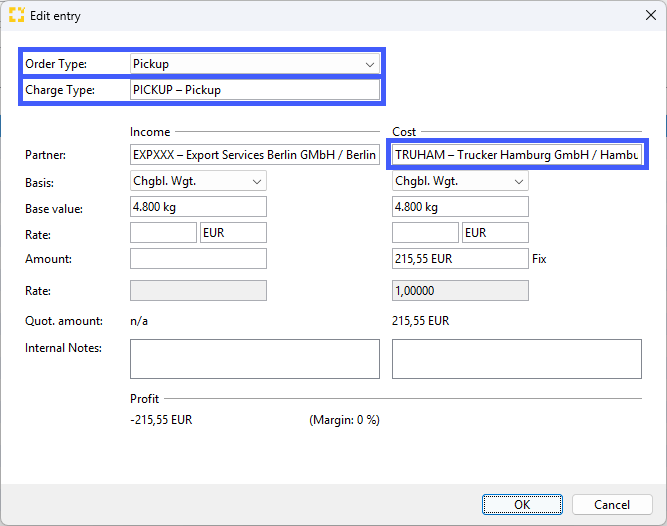Click the Charge Type field PICKUP – Pickup
The image size is (667, 526).
pos(255,90)
